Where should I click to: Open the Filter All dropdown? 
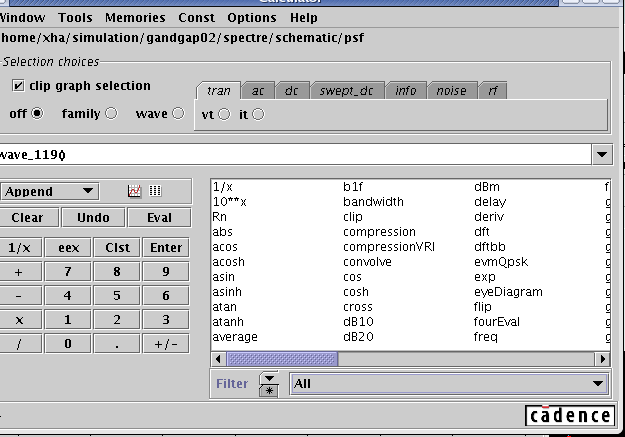click(449, 384)
